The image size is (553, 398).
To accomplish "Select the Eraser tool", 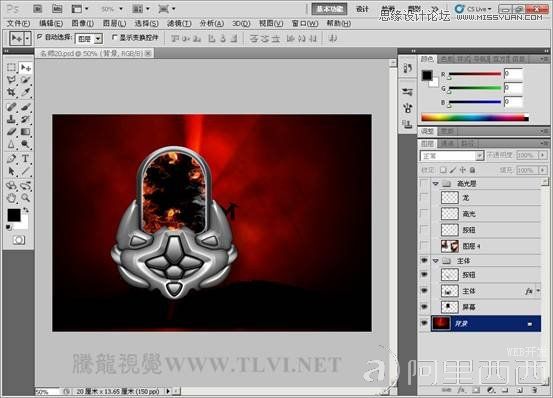I will pos(11,131).
